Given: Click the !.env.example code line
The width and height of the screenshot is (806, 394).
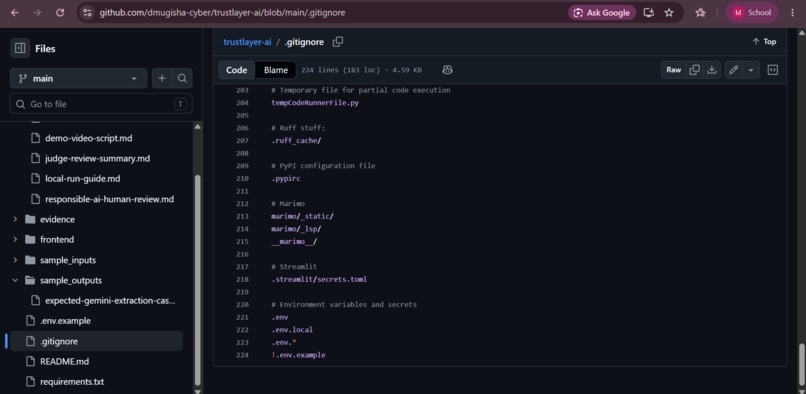Looking at the screenshot, I should pyautogui.click(x=298, y=355).
